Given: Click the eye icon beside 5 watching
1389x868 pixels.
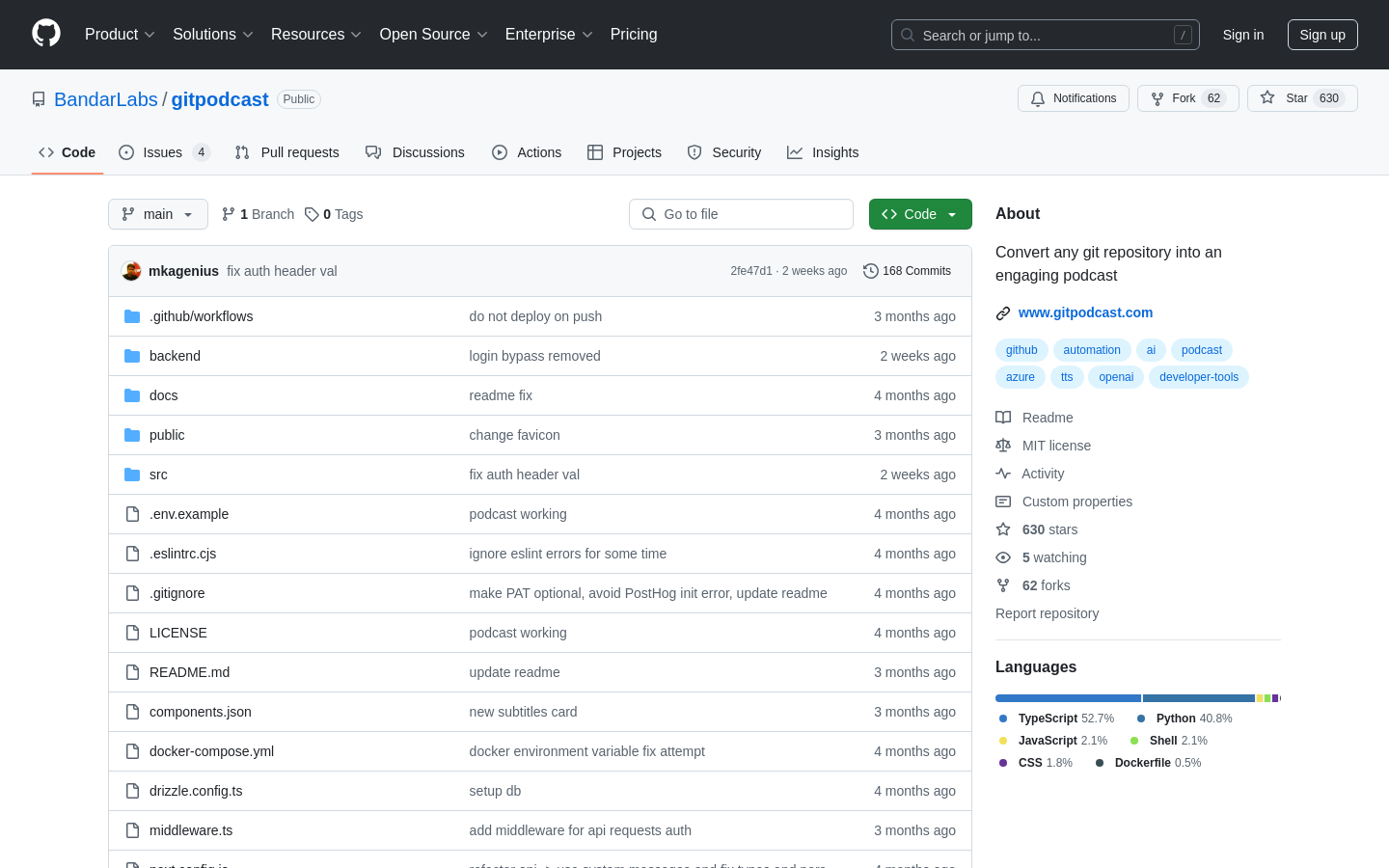Looking at the screenshot, I should point(1003,557).
